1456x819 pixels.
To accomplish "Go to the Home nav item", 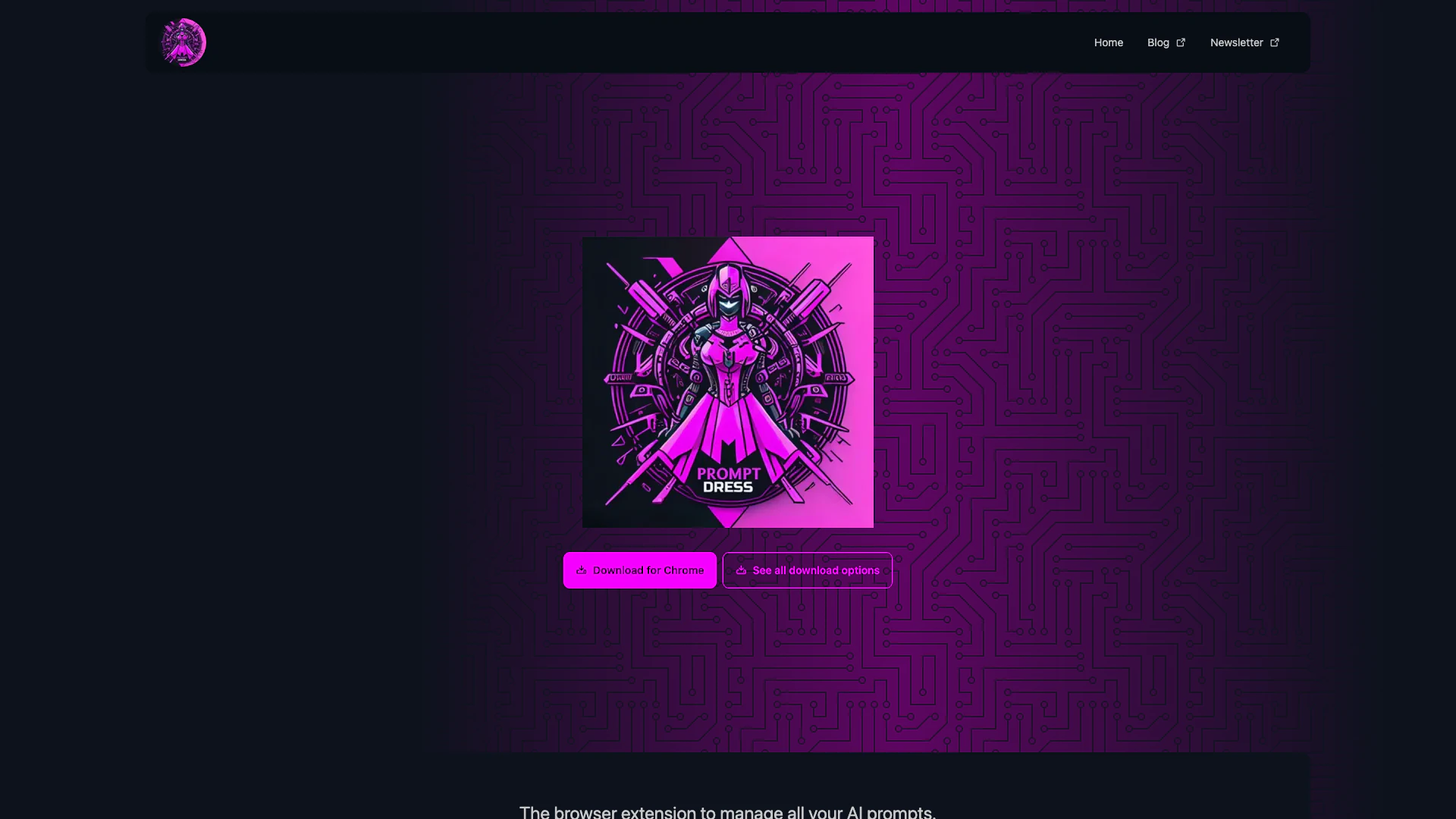I will pyautogui.click(x=1109, y=42).
